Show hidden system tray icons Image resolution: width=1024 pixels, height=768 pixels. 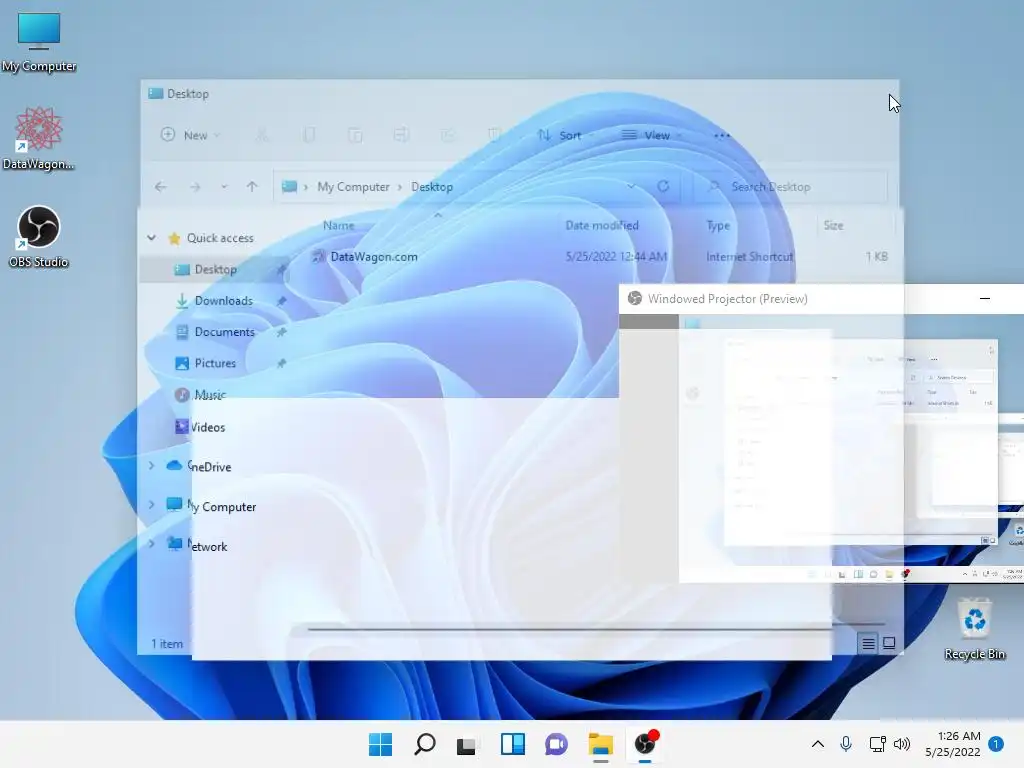[x=818, y=744]
